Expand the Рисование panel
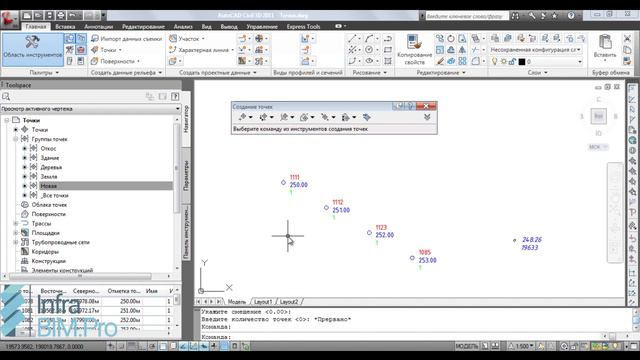The image size is (640, 360). tap(369, 73)
